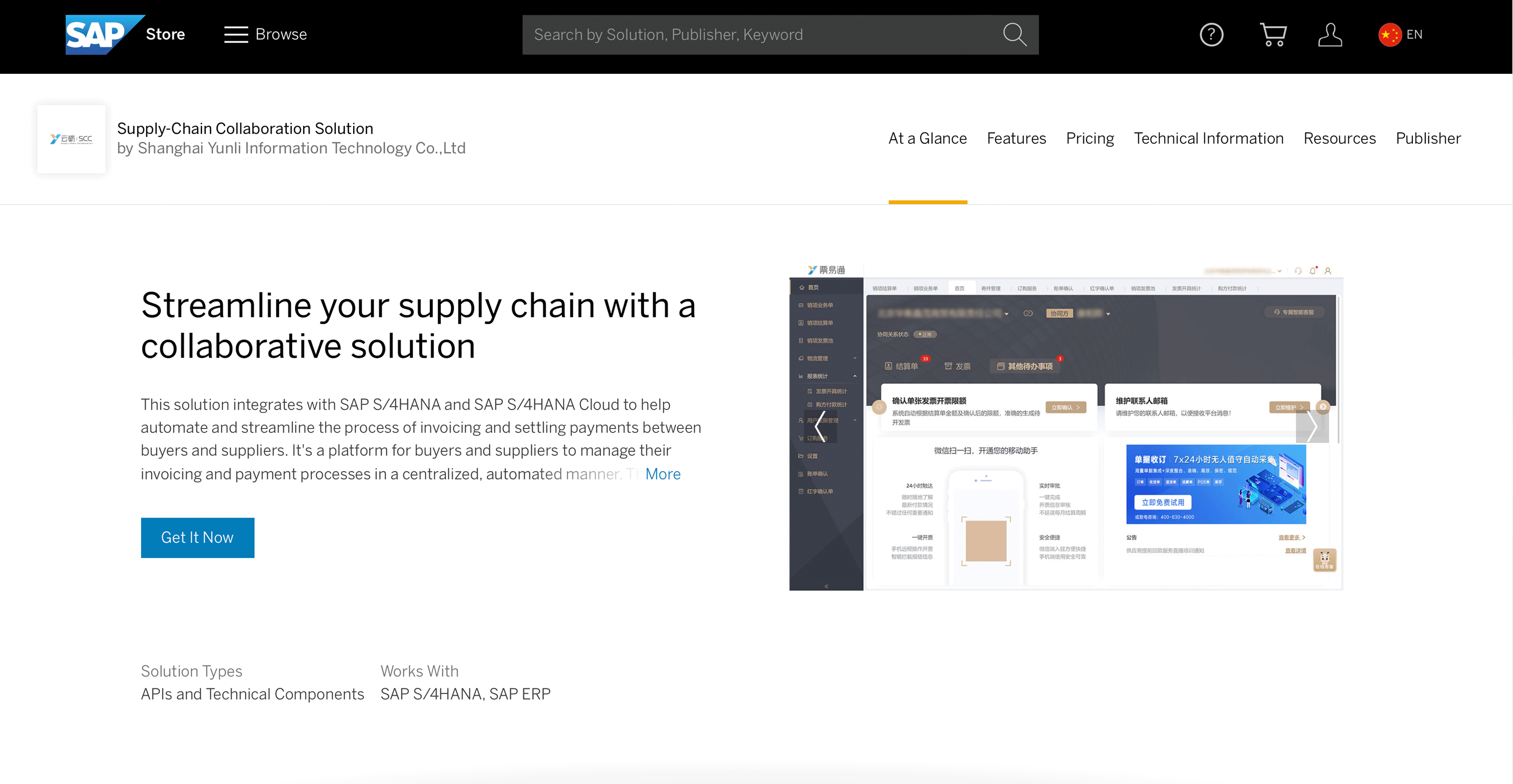Open the user account icon
The height and width of the screenshot is (784, 1513).
point(1330,35)
